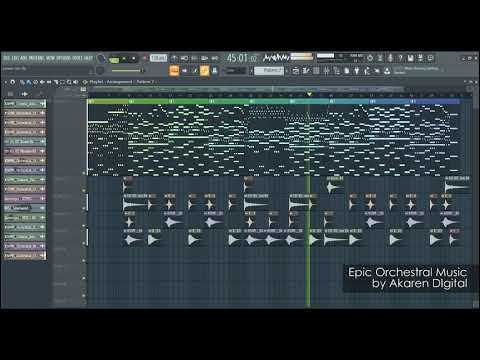This screenshot has width=480, height=360.
Task: Click the 45:01 song time display
Action: click(x=242, y=58)
